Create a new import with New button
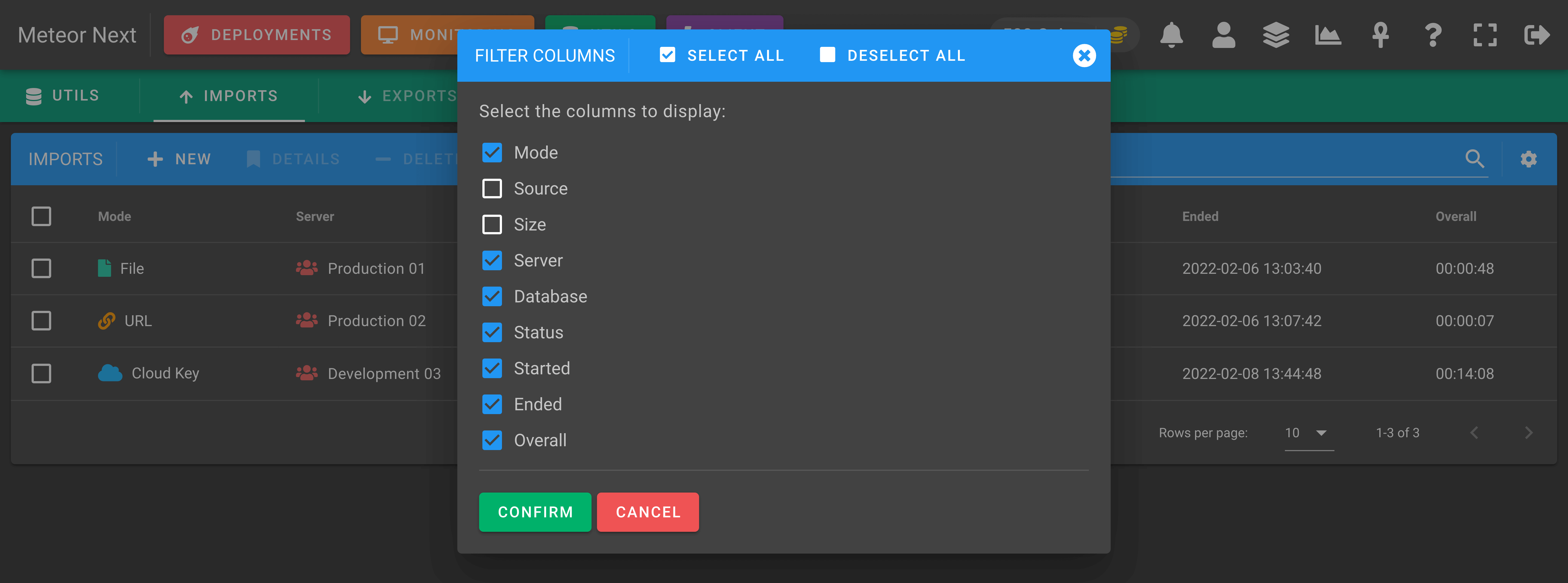The width and height of the screenshot is (1568, 583). (x=180, y=159)
